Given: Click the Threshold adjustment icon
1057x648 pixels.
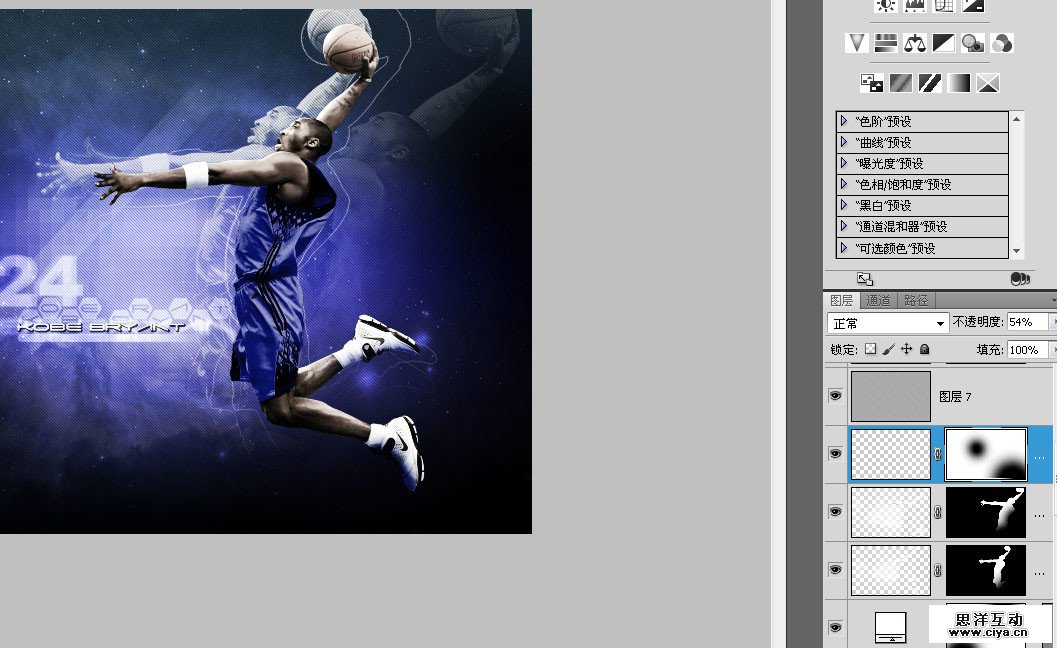Looking at the screenshot, I should tap(928, 83).
